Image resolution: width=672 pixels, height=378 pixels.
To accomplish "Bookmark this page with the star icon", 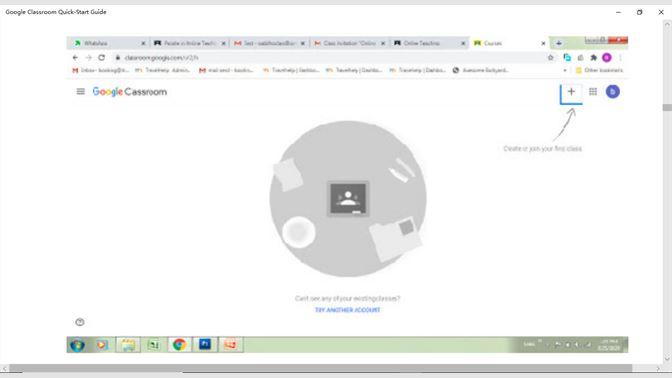I will click(x=551, y=57).
